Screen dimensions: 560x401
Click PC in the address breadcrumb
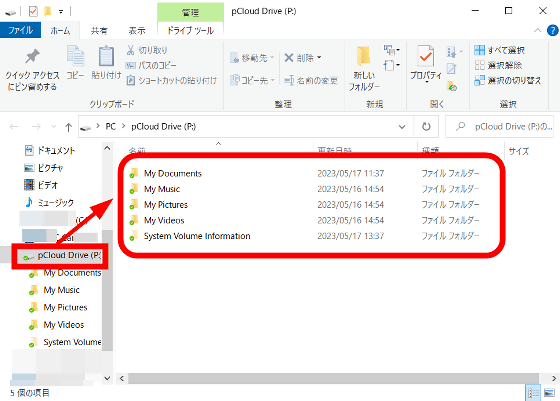tap(110, 127)
